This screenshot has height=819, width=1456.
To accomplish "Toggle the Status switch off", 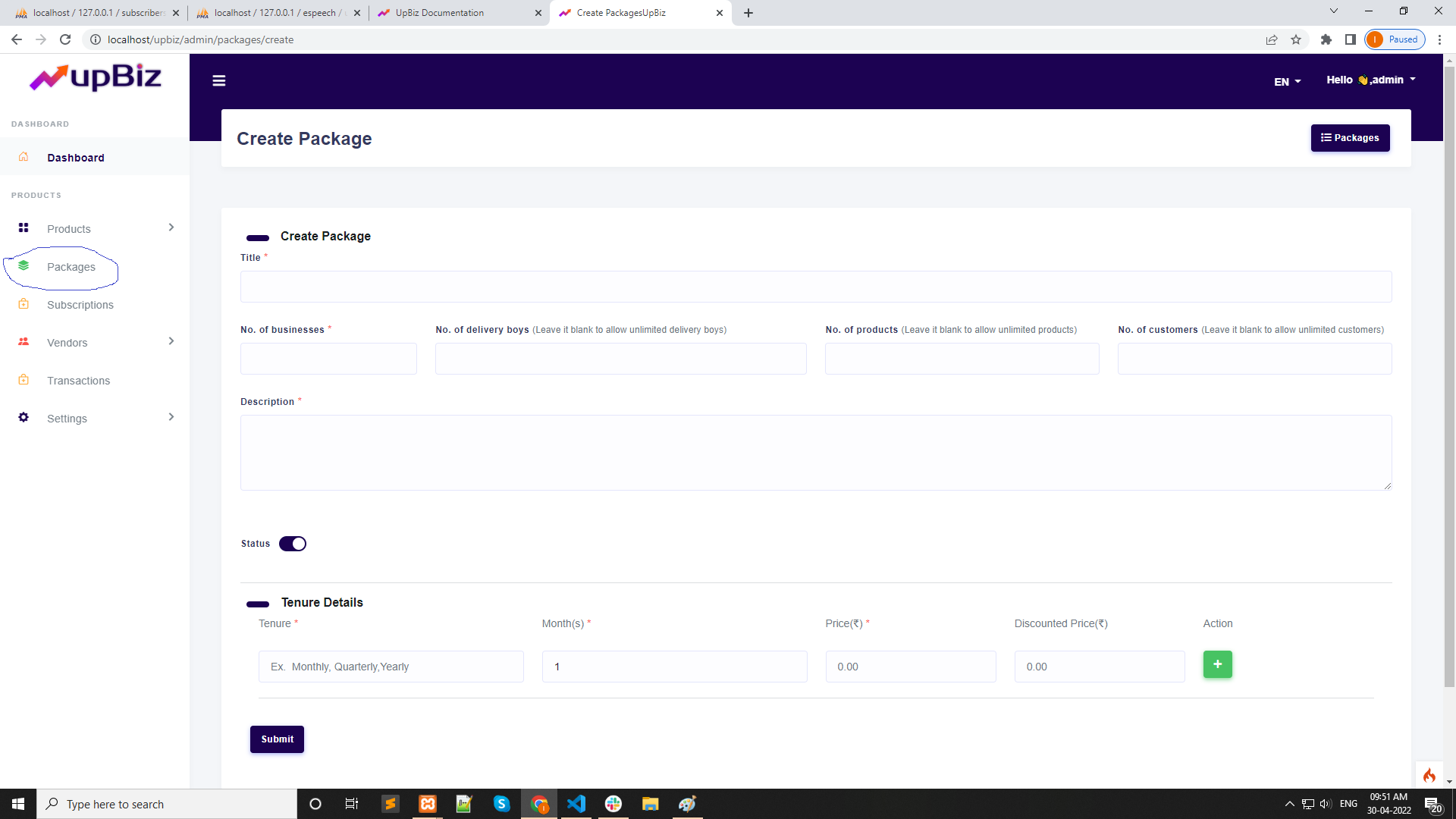I will click(x=293, y=544).
